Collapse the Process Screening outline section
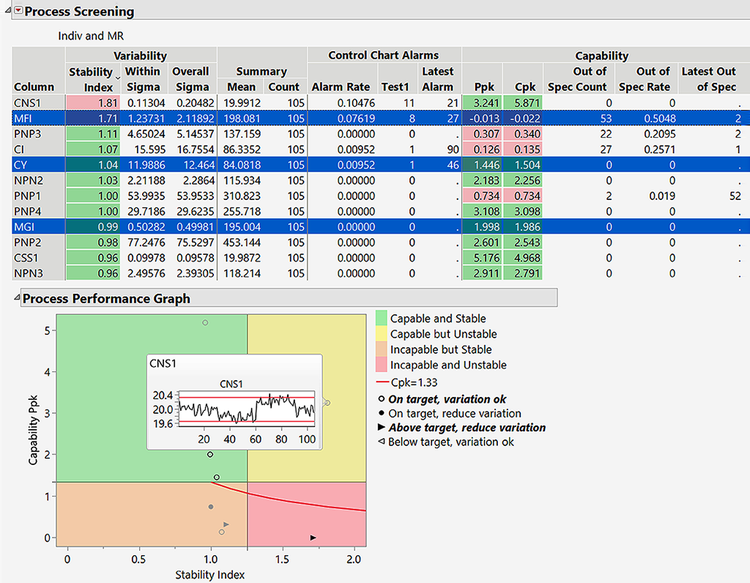Image resolution: width=750 pixels, height=583 pixels. coord(6,12)
